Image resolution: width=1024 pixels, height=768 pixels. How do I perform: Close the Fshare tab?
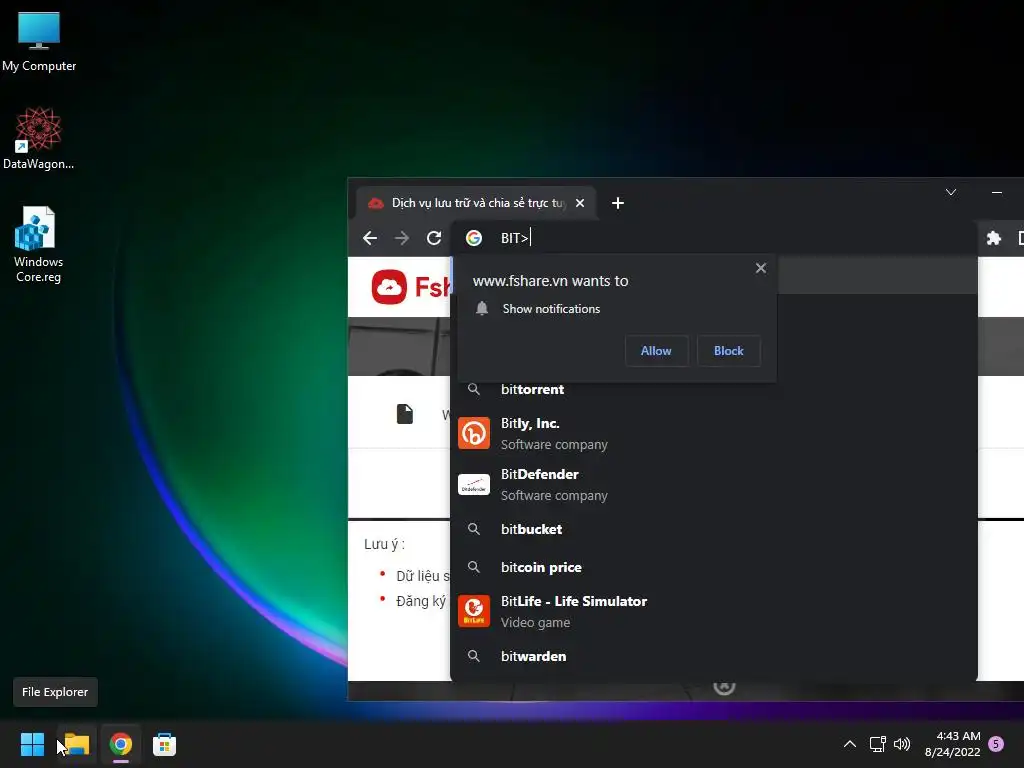click(x=580, y=203)
